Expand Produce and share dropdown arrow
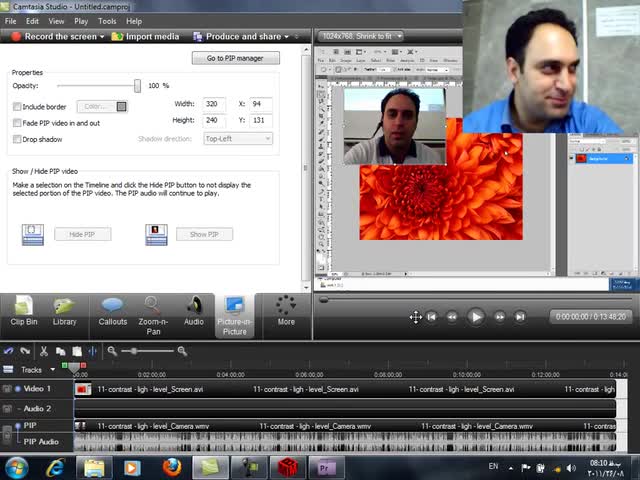The image size is (640, 480). (x=287, y=37)
